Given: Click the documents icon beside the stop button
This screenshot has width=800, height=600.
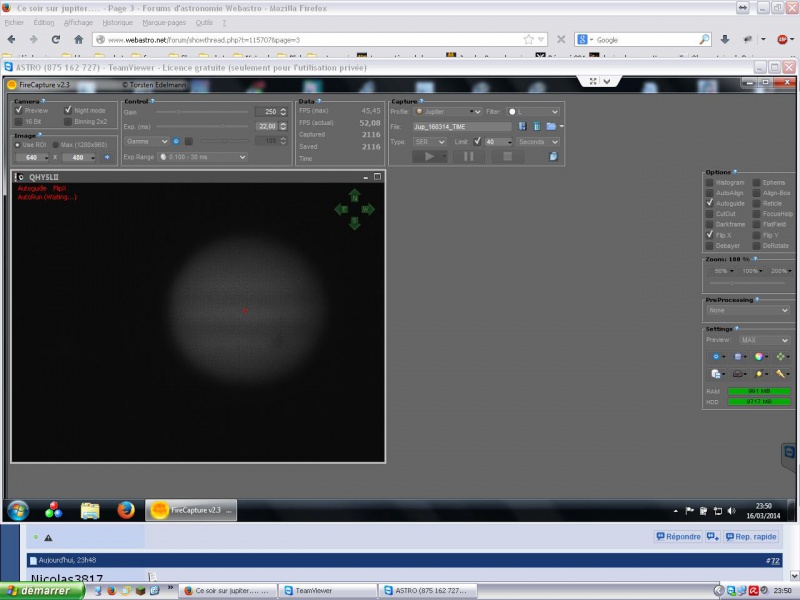Looking at the screenshot, I should 553,157.
